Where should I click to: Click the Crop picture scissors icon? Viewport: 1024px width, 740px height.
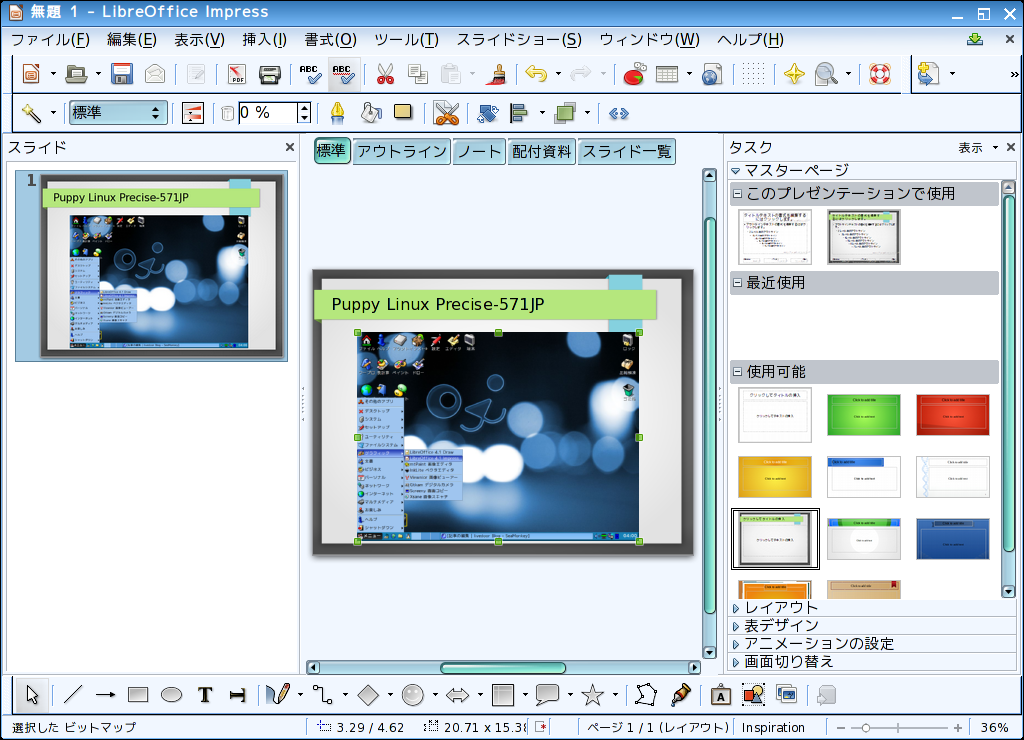[x=447, y=113]
